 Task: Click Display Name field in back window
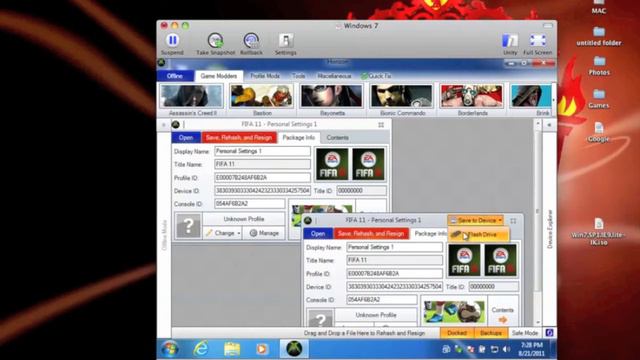pyautogui.click(x=262, y=151)
